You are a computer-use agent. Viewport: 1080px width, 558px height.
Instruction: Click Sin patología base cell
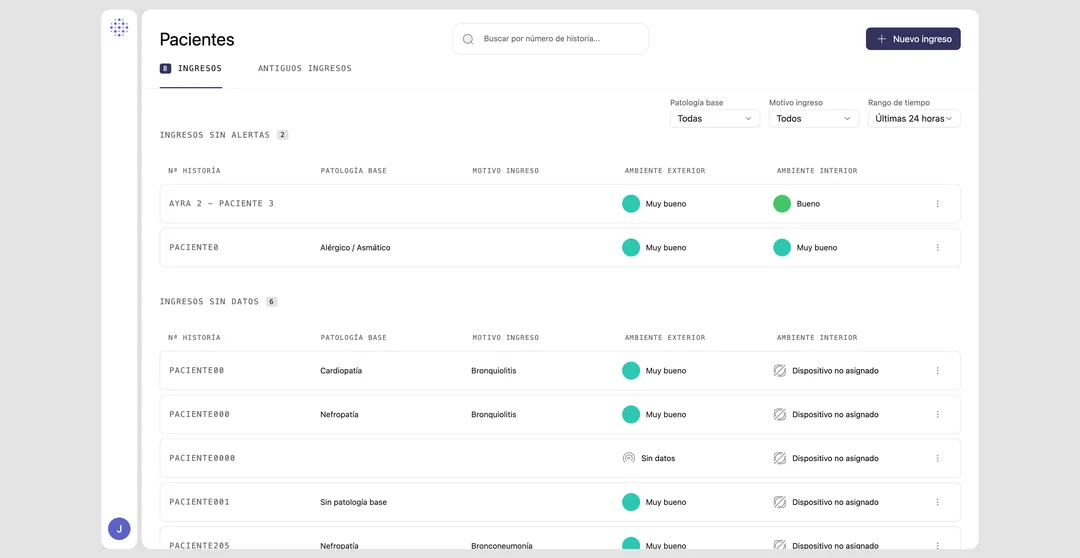[353, 502]
